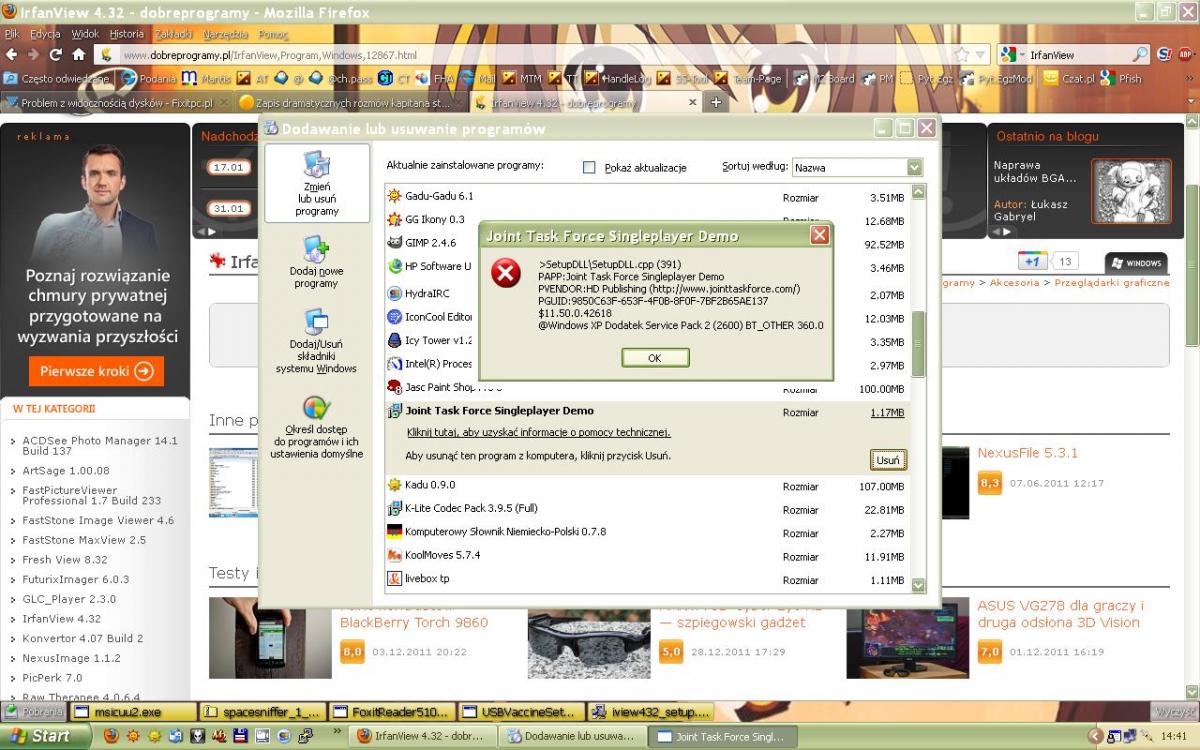Viewport: 1200px width, 750px height.
Task: Click the Windows Start button
Action: coord(47,736)
